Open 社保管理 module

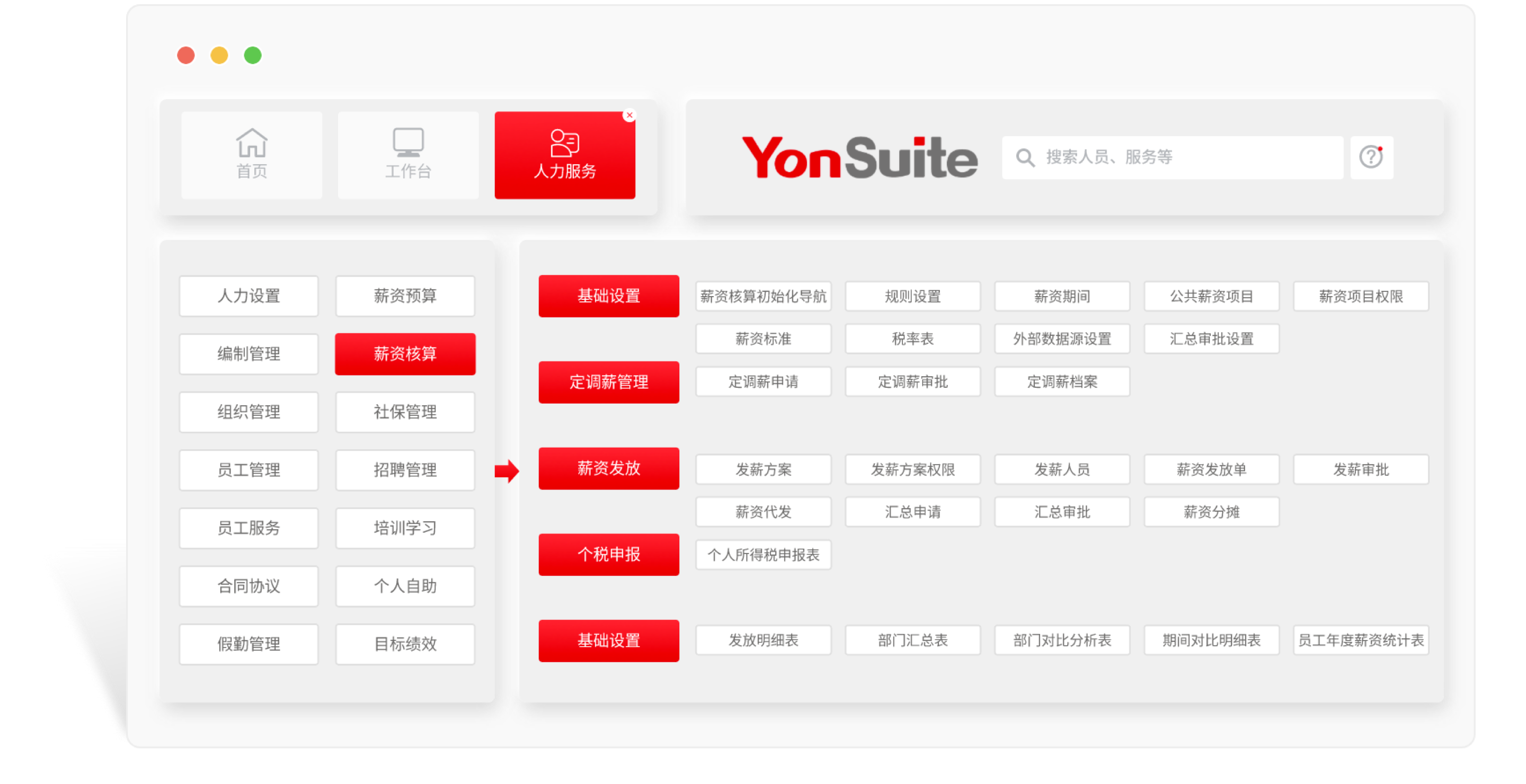[405, 412]
